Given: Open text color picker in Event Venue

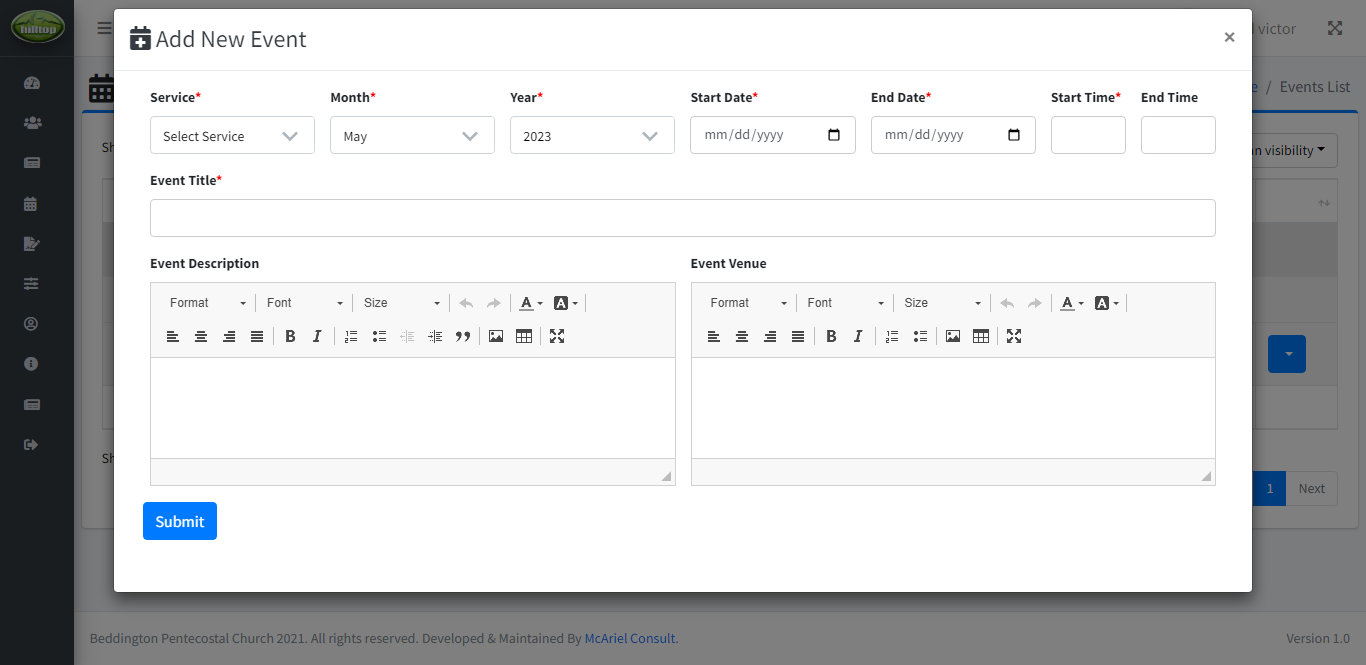Looking at the screenshot, I should coord(1072,303).
